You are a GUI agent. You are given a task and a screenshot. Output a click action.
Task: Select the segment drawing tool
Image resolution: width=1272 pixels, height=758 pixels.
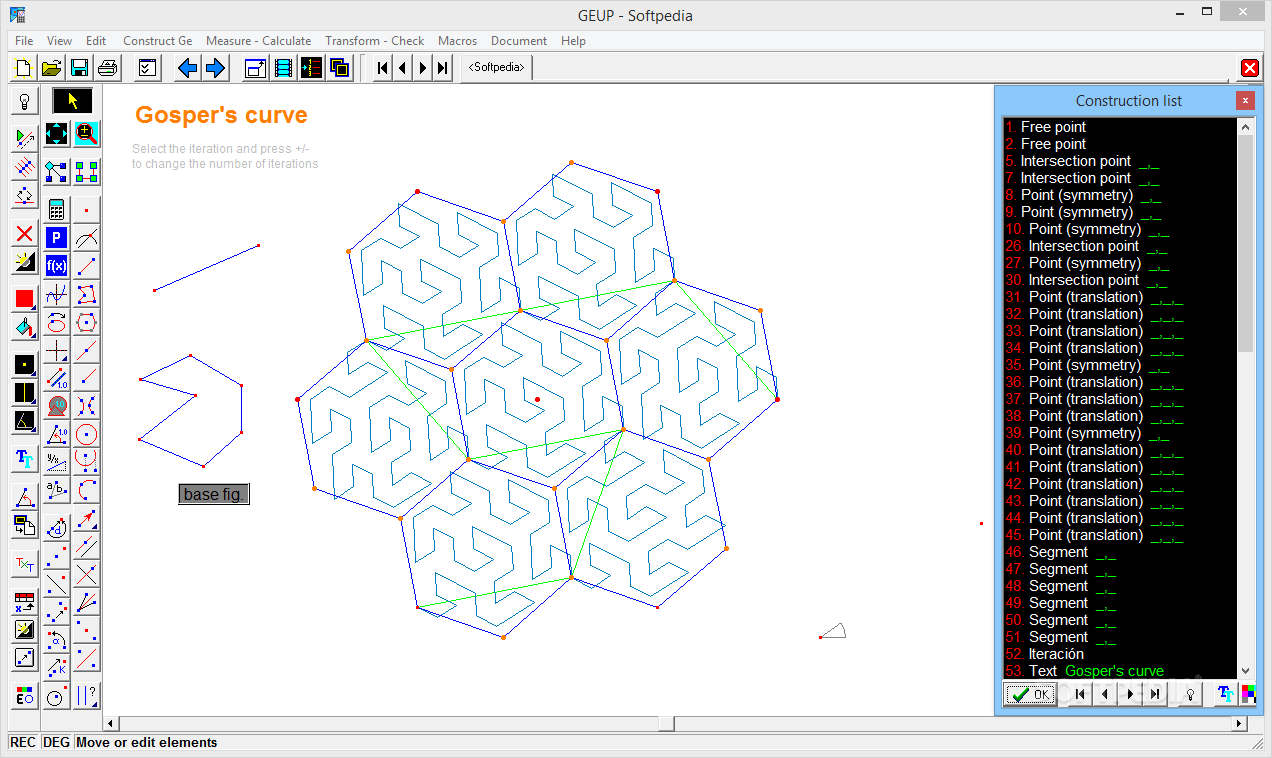[87, 266]
